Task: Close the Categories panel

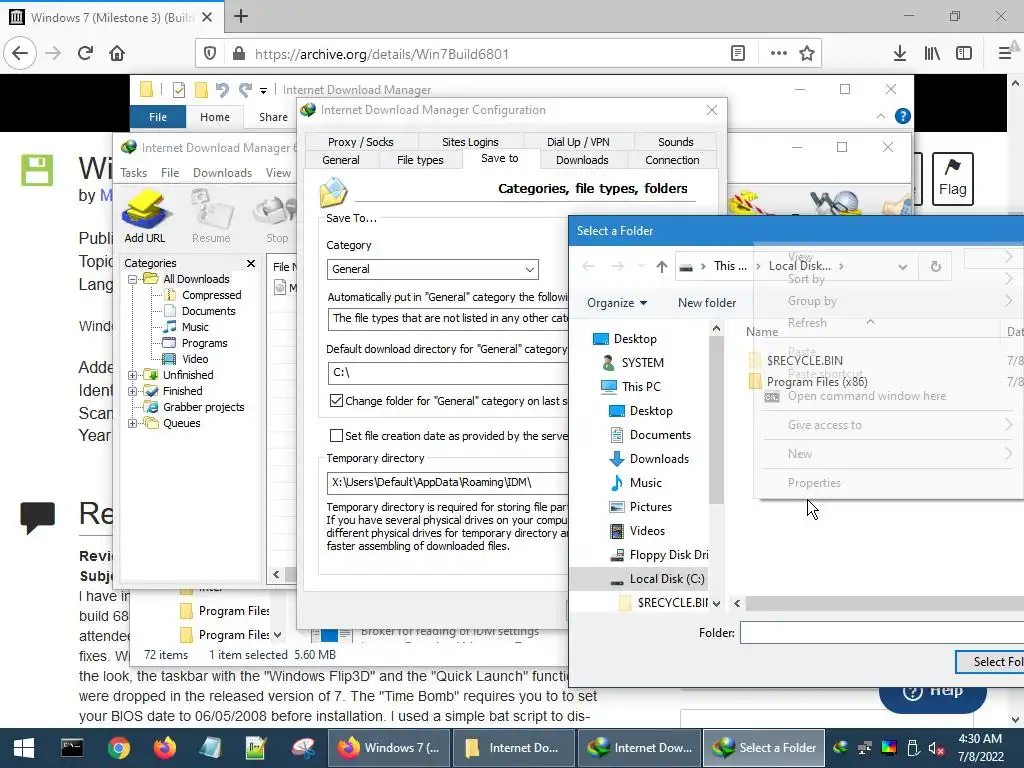Action: (x=251, y=263)
